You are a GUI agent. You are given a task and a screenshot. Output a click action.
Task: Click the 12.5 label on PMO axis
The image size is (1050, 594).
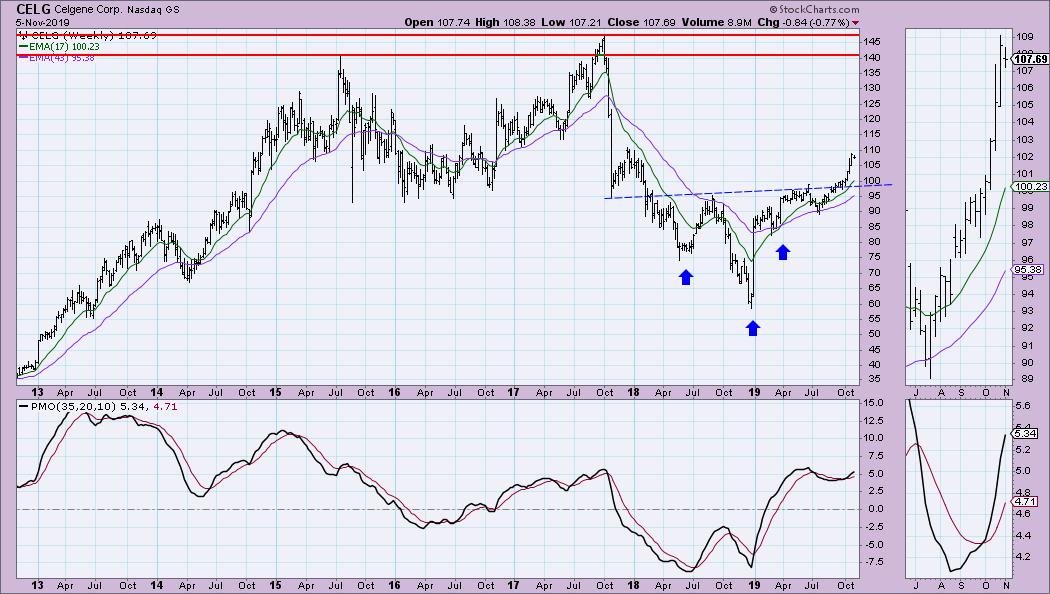873,421
